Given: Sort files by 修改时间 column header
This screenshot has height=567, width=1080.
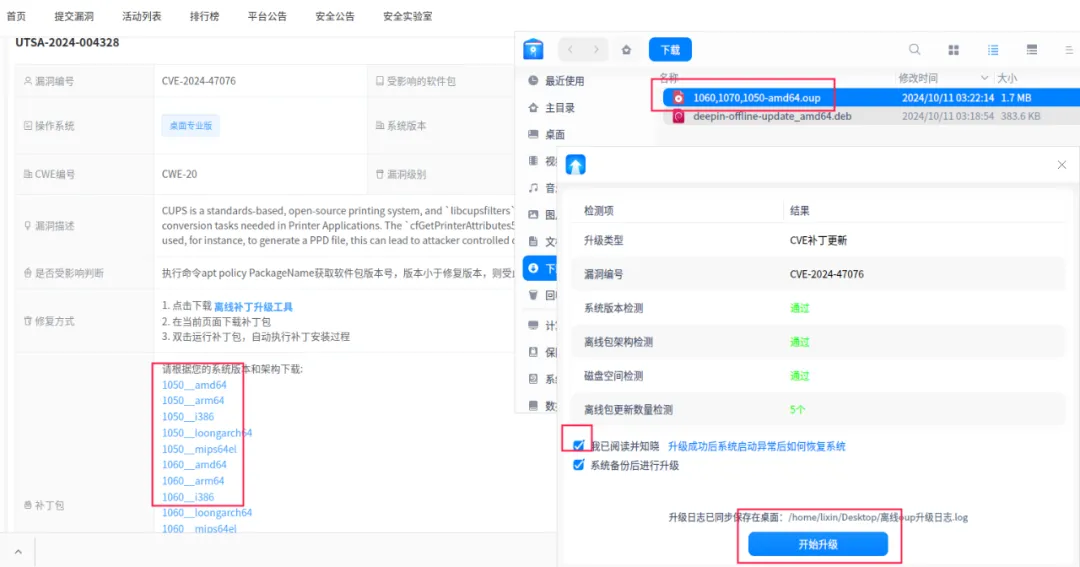Looking at the screenshot, I should coord(917,78).
